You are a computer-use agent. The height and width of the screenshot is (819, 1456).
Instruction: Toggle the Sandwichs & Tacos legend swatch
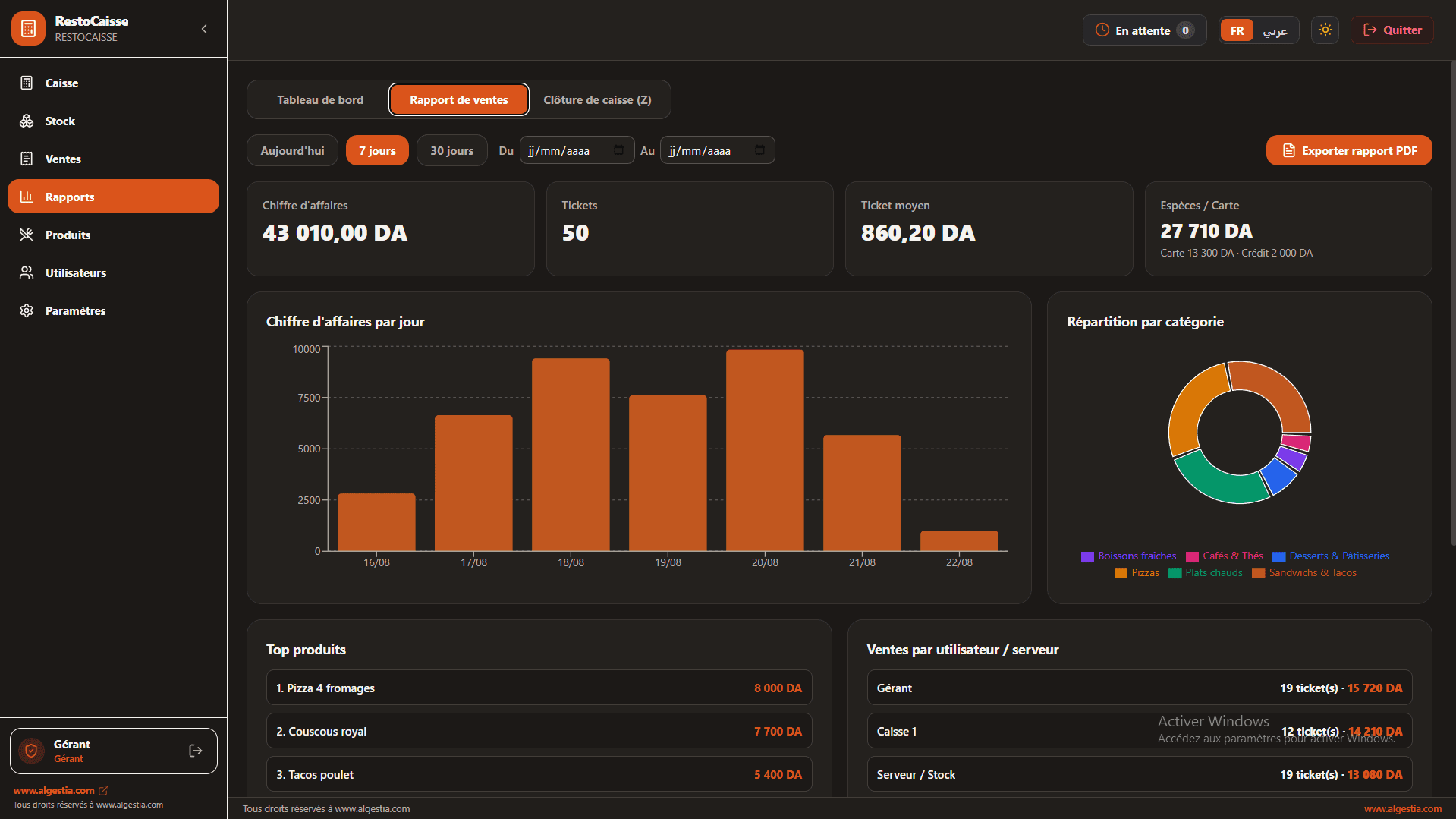click(x=1258, y=573)
